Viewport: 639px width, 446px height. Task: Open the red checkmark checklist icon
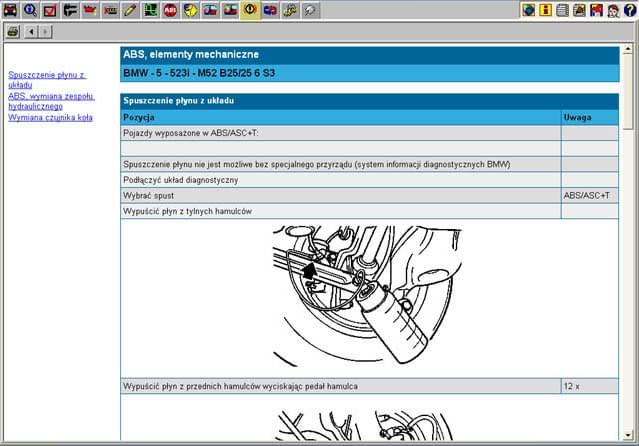(50, 10)
